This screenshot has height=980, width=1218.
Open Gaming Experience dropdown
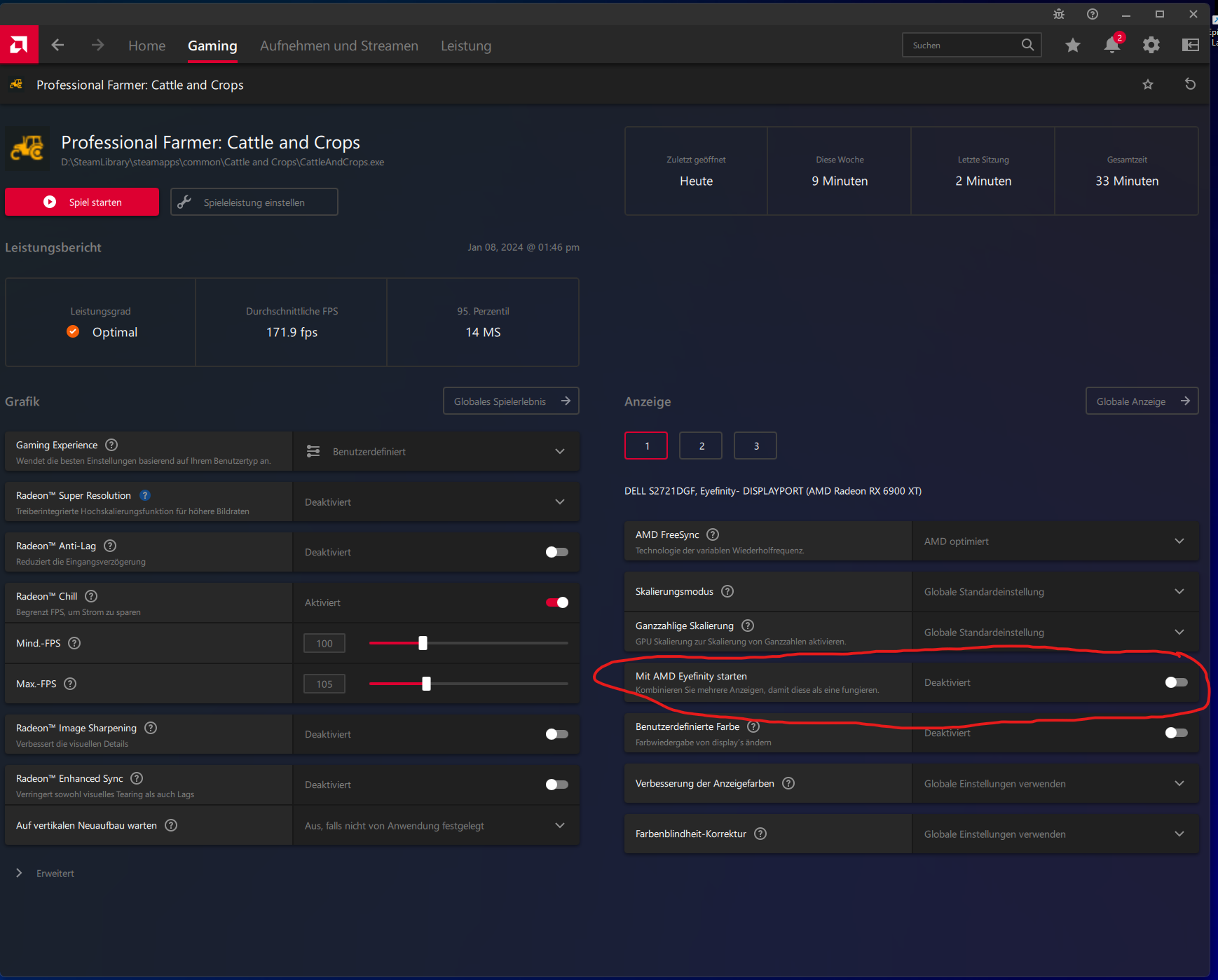click(437, 452)
